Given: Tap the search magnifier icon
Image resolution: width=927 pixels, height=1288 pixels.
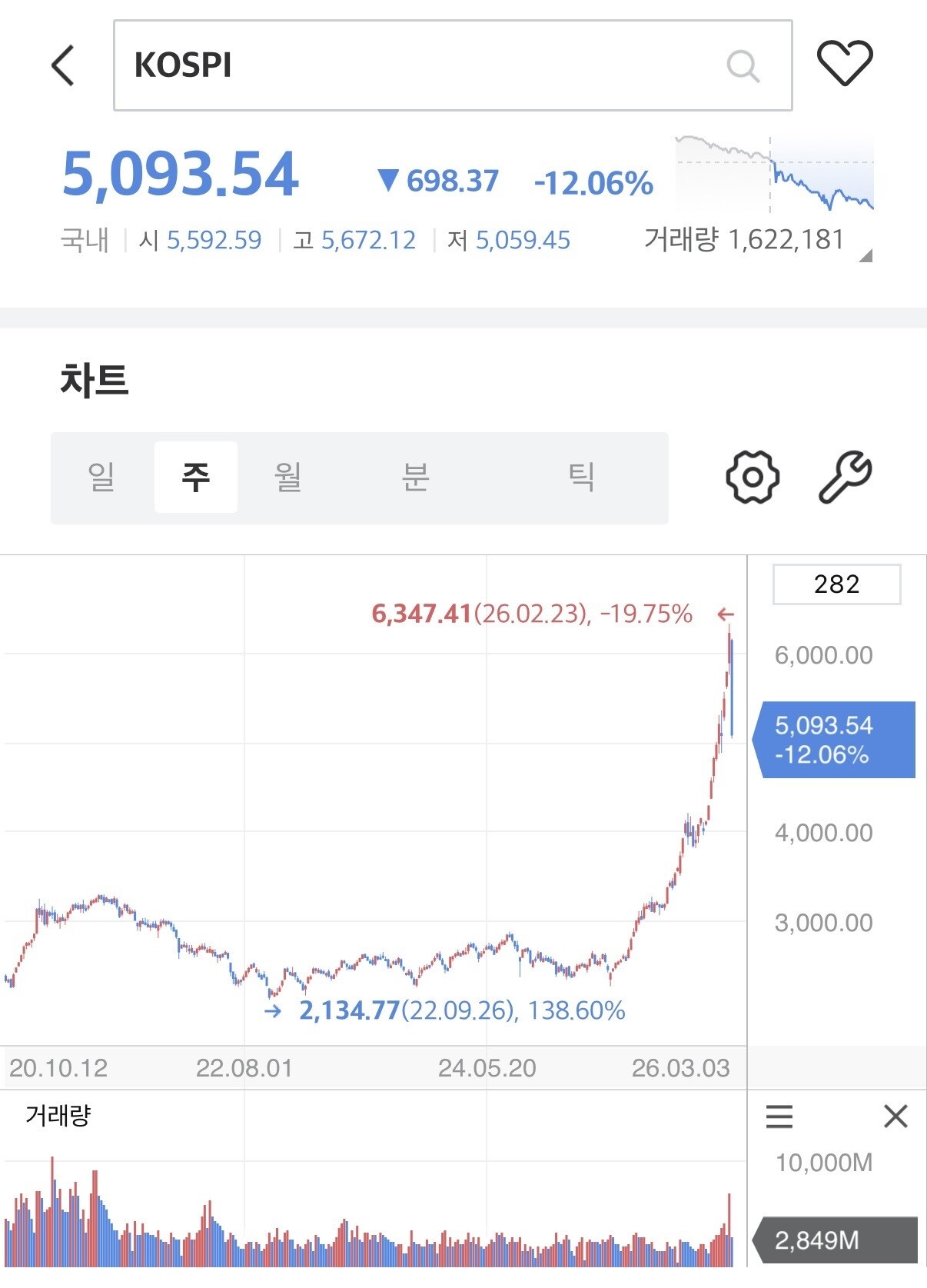Looking at the screenshot, I should (x=743, y=66).
